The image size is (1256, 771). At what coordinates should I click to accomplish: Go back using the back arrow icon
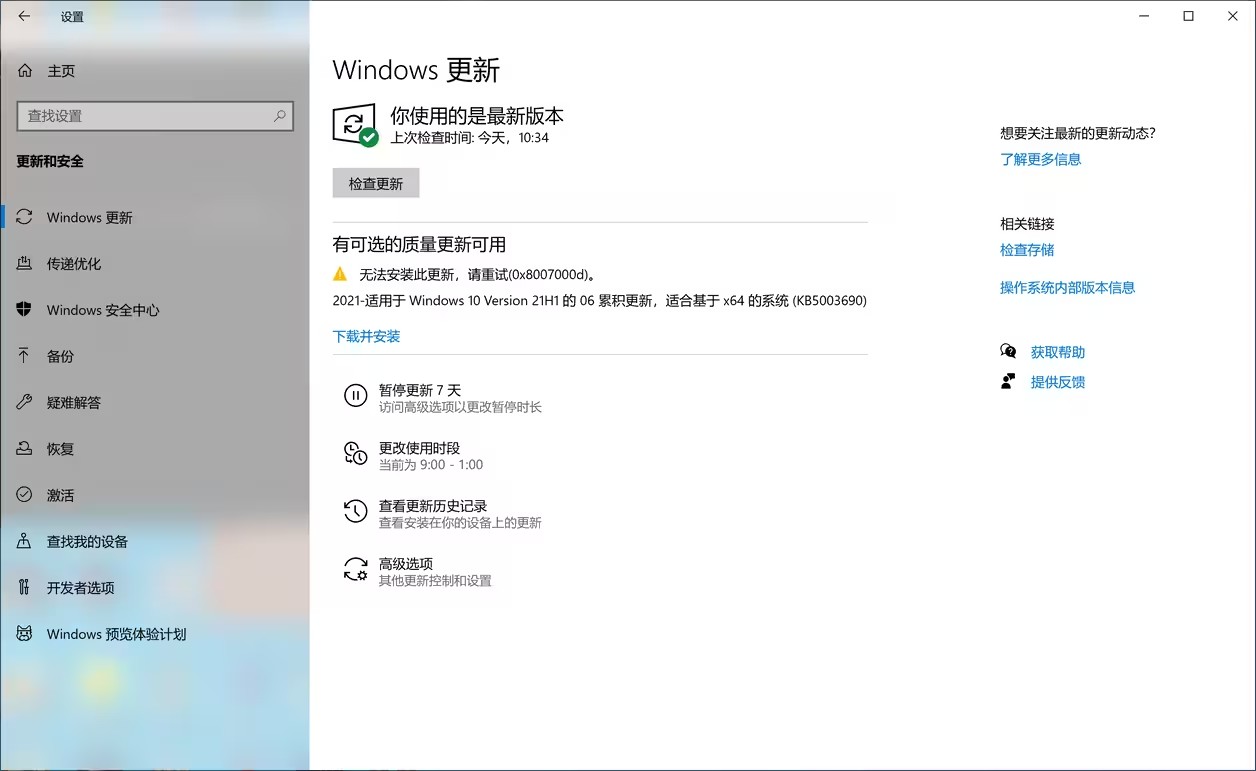point(24,16)
